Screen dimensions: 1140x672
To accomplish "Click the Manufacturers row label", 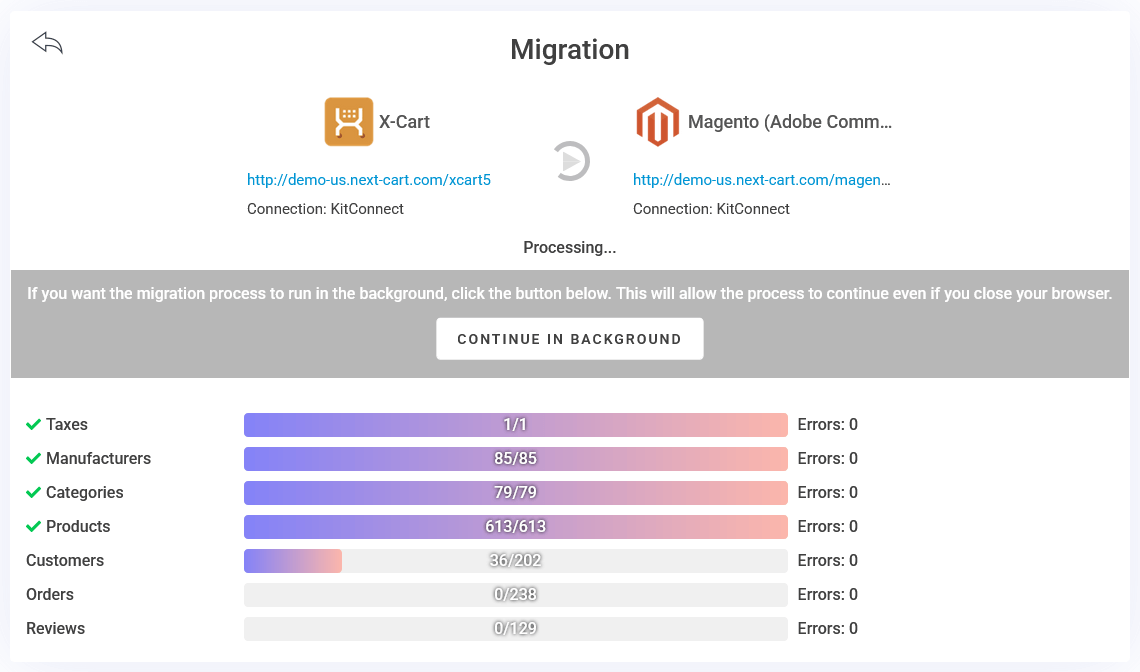I will click(98, 459).
